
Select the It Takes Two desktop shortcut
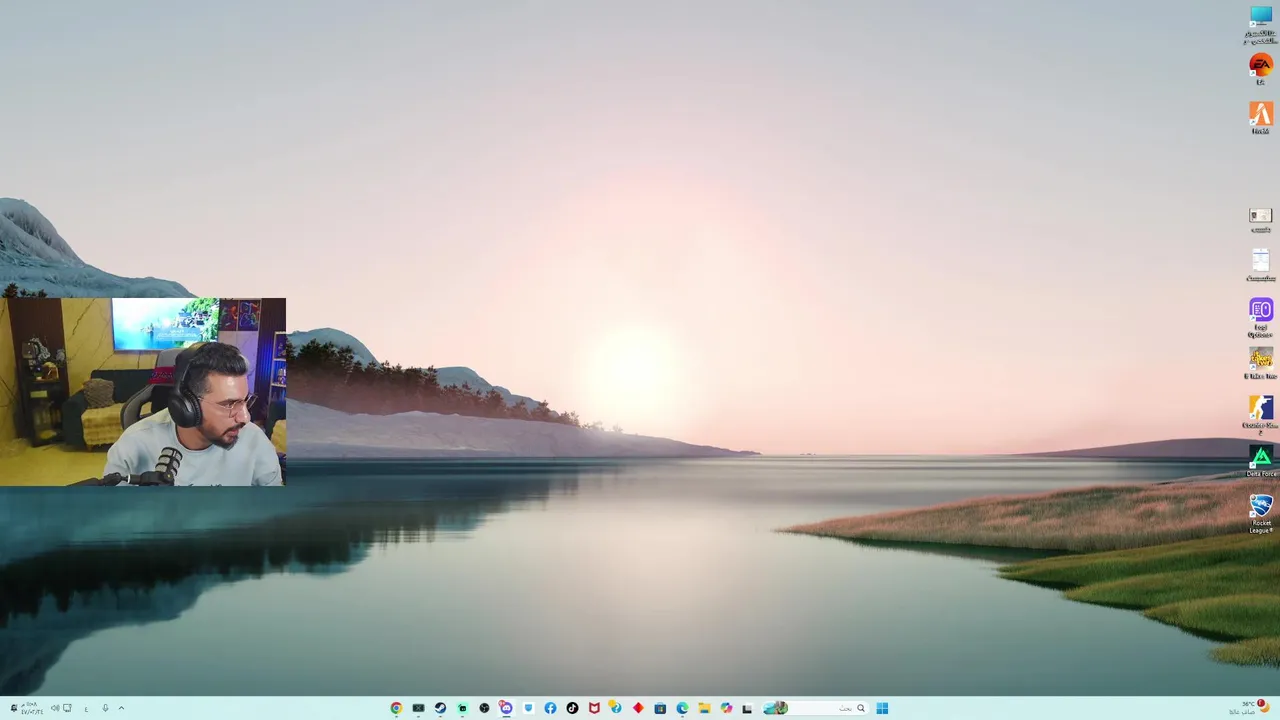pyautogui.click(x=1260, y=364)
